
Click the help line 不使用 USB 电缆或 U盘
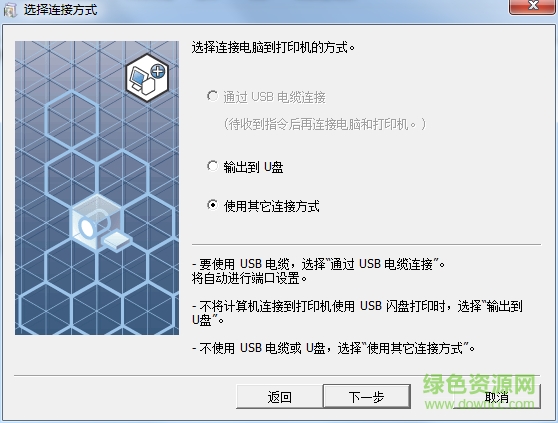click(333, 348)
